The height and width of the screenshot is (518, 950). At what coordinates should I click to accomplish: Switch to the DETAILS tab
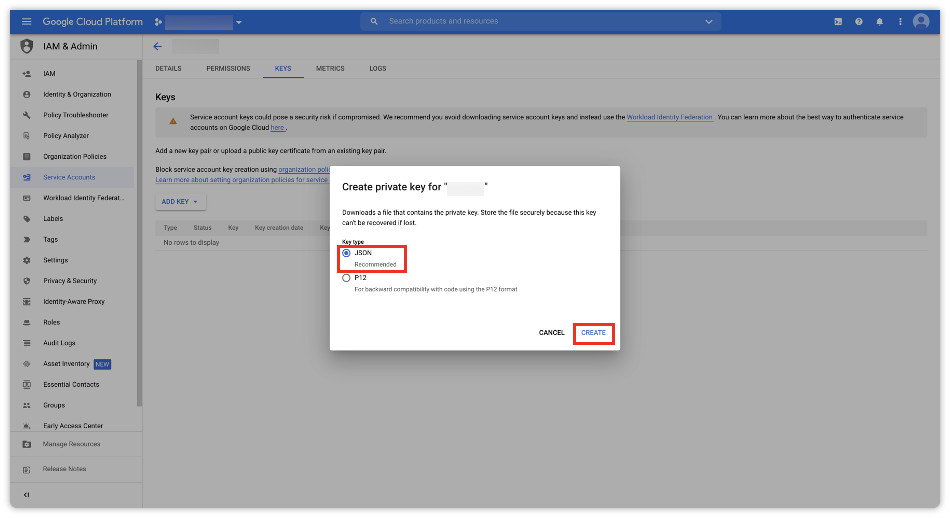pyautogui.click(x=168, y=68)
